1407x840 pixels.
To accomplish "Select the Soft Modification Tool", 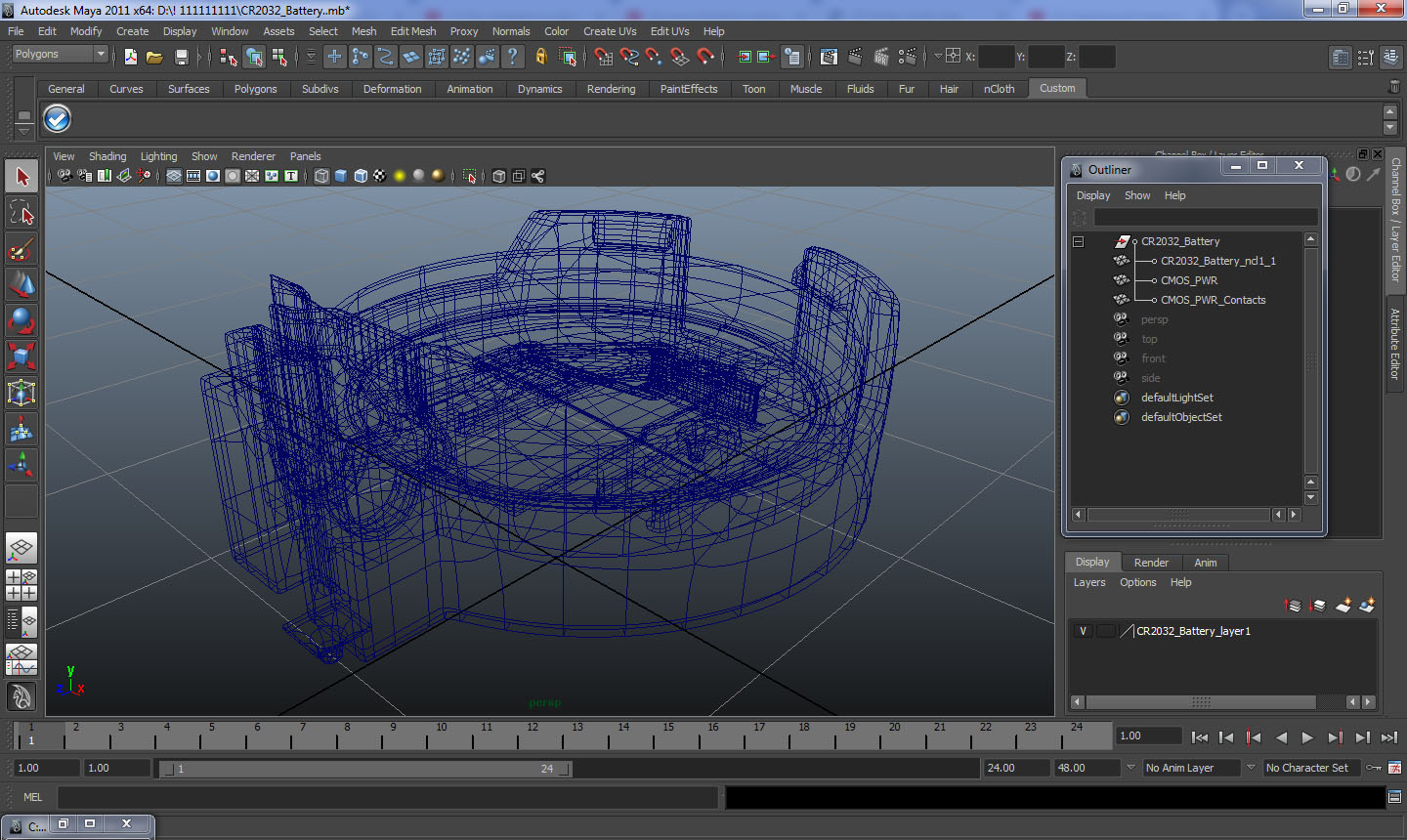I will click(21, 429).
